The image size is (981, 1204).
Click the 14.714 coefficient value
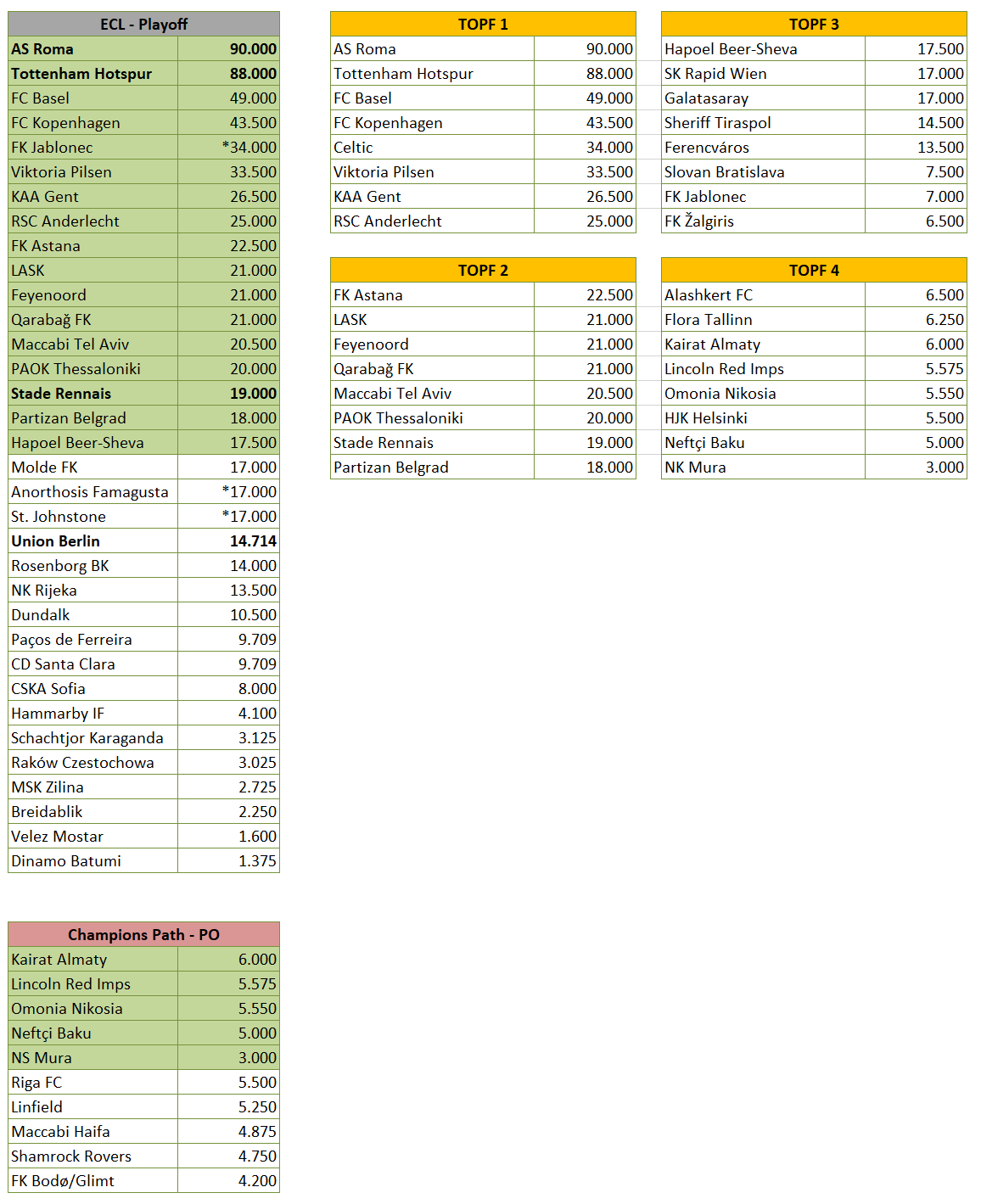[x=229, y=540]
